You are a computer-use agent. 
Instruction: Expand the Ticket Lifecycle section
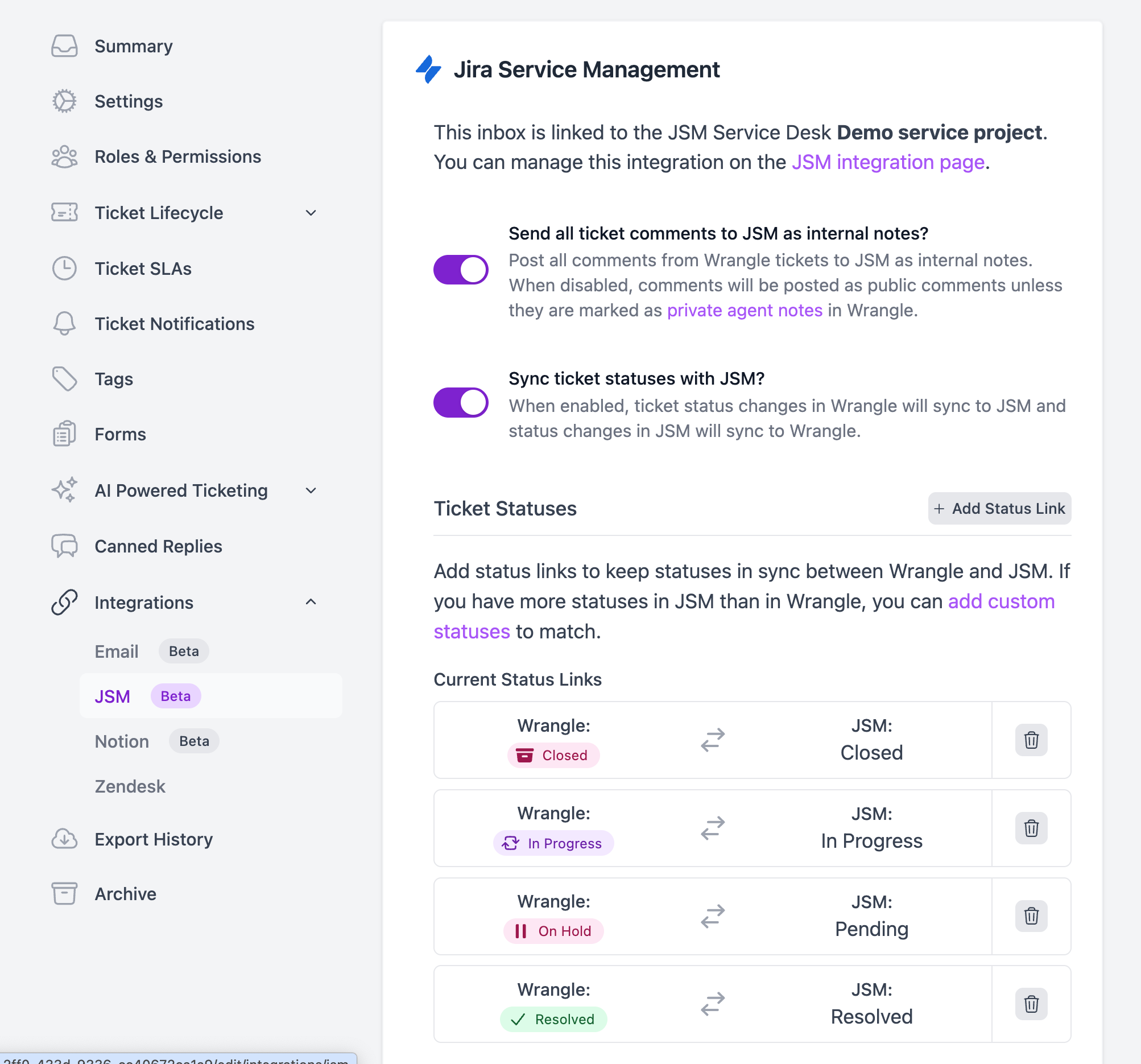tap(311, 213)
